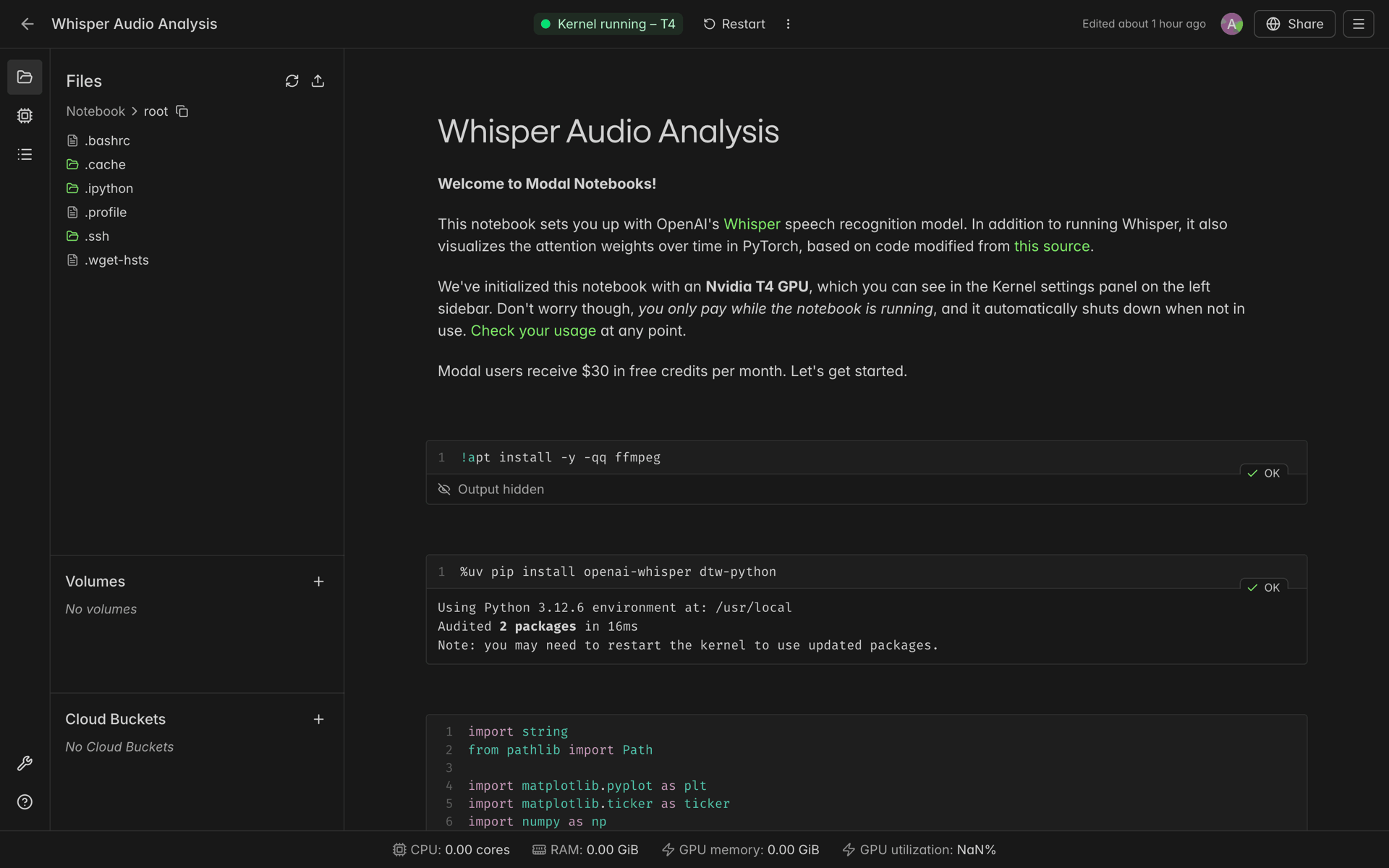Upload a file to Files
Image resolution: width=1389 pixels, height=868 pixels.
(318, 81)
